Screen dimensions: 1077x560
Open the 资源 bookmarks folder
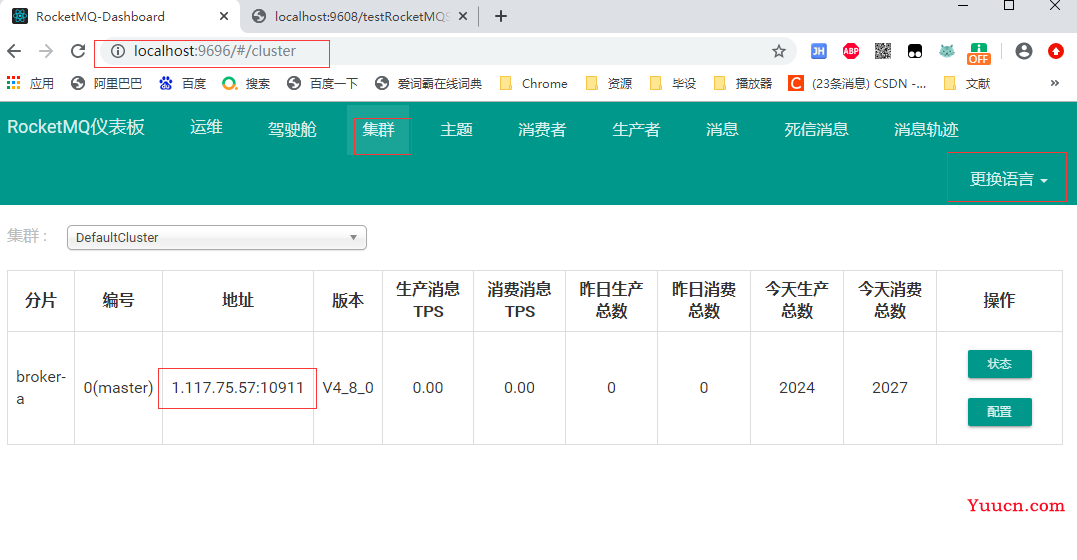tap(609, 83)
